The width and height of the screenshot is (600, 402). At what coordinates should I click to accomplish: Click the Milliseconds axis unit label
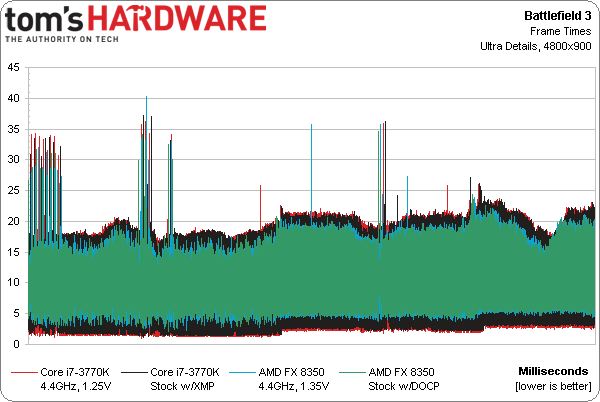(x=553, y=371)
